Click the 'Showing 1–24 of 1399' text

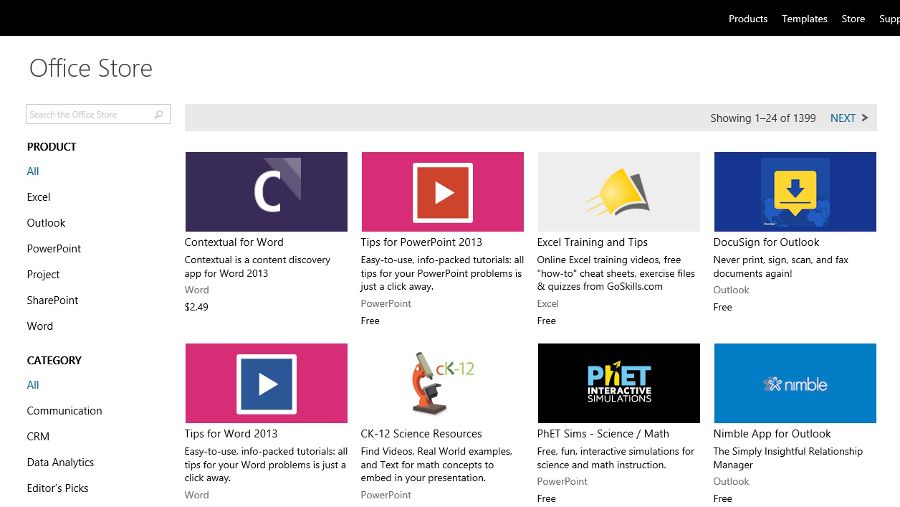pos(763,118)
